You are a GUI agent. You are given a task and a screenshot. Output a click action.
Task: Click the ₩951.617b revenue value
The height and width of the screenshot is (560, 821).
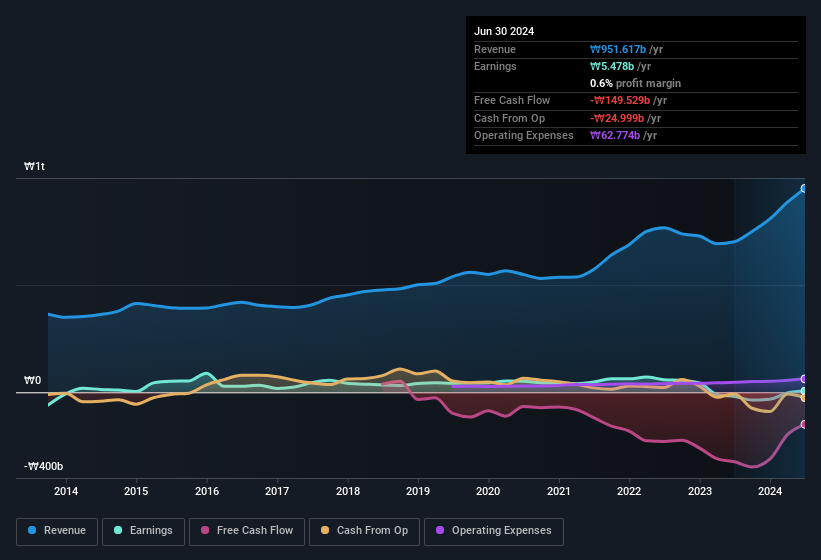(x=618, y=49)
